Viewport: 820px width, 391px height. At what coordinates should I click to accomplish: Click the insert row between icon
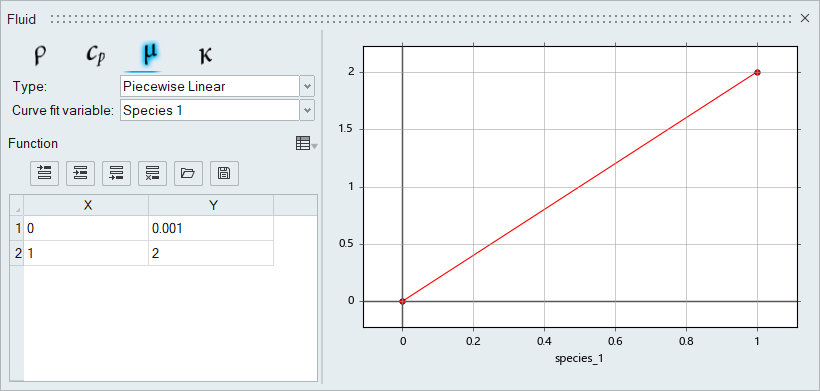[x=81, y=173]
